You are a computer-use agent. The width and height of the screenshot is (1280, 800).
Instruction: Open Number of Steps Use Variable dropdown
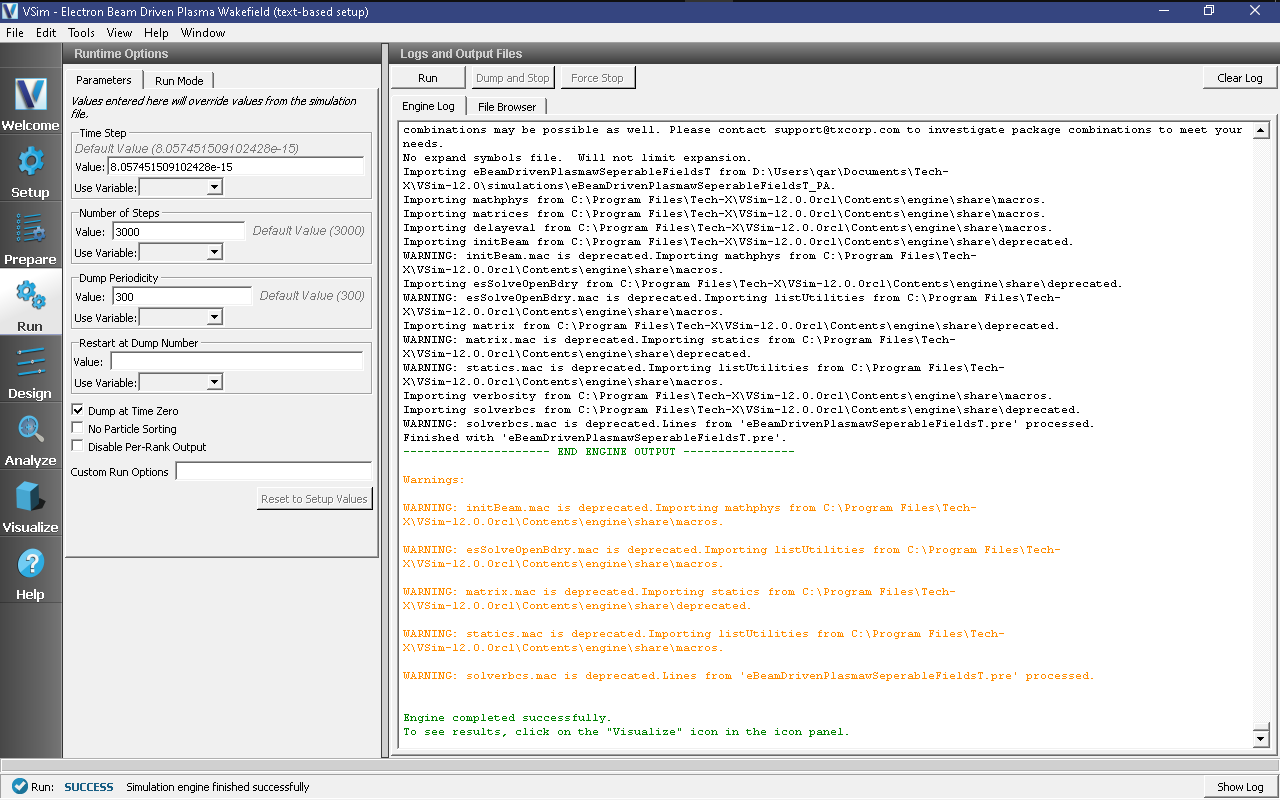click(181, 253)
